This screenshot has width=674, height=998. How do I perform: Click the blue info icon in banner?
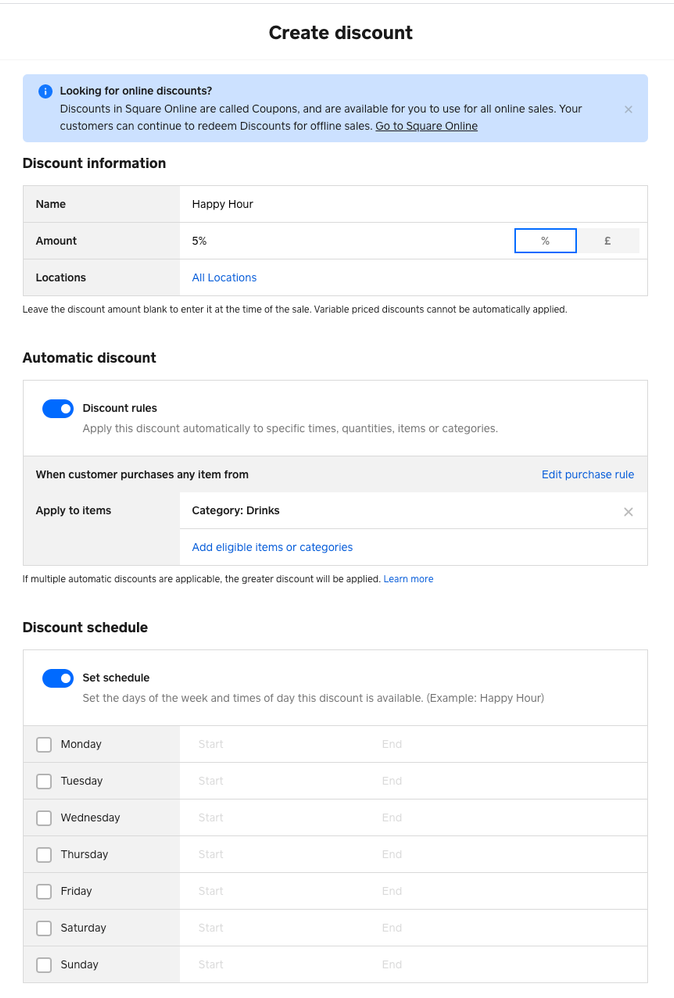click(x=45, y=91)
